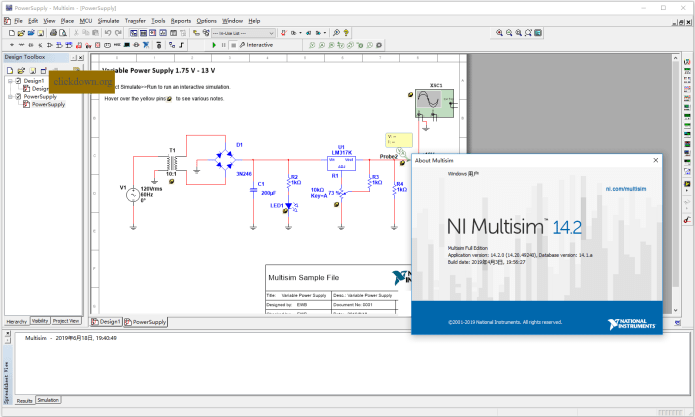Collapse the PowerSupply tree node

[8, 97]
